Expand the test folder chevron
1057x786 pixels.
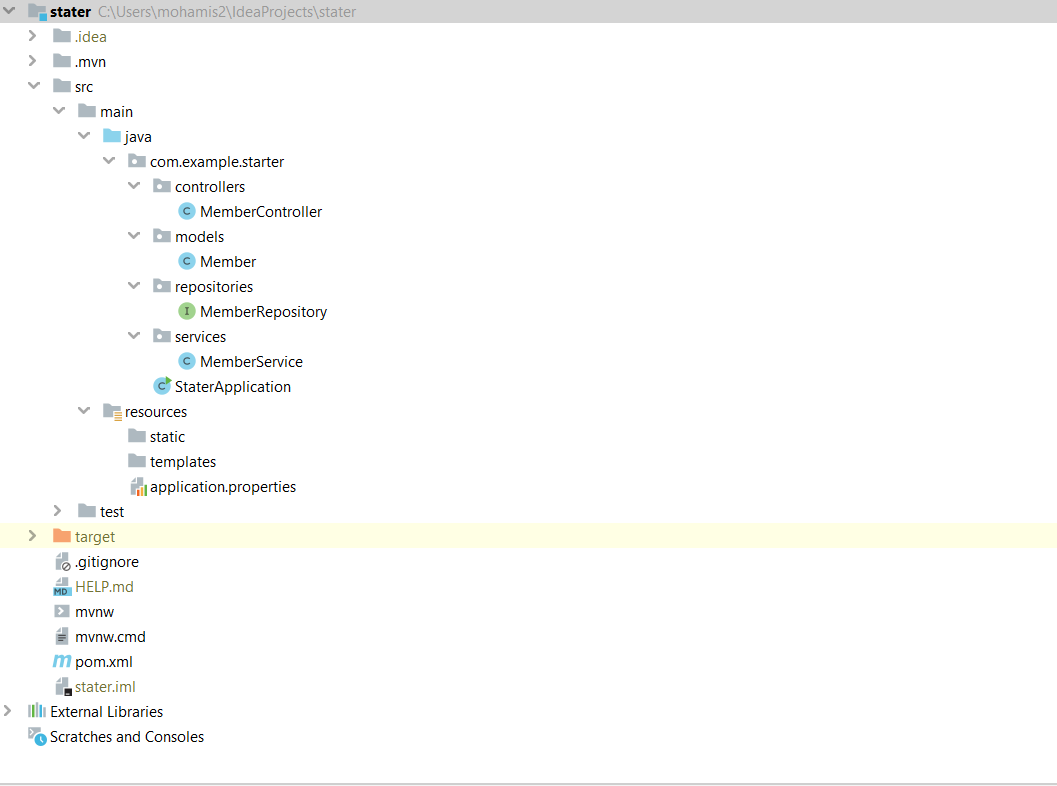[57, 510]
